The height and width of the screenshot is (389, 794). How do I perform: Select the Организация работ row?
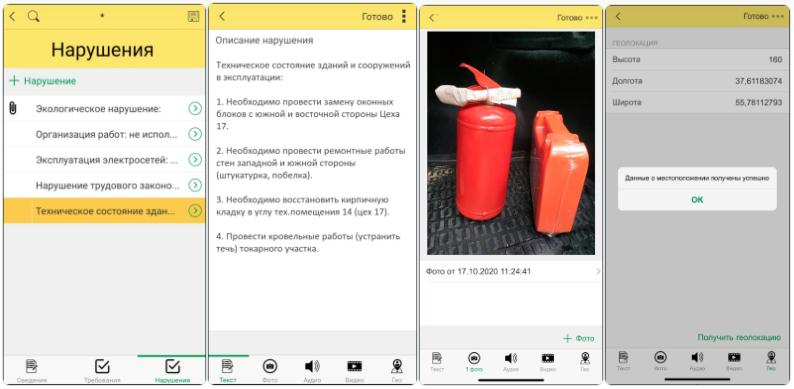point(104,134)
